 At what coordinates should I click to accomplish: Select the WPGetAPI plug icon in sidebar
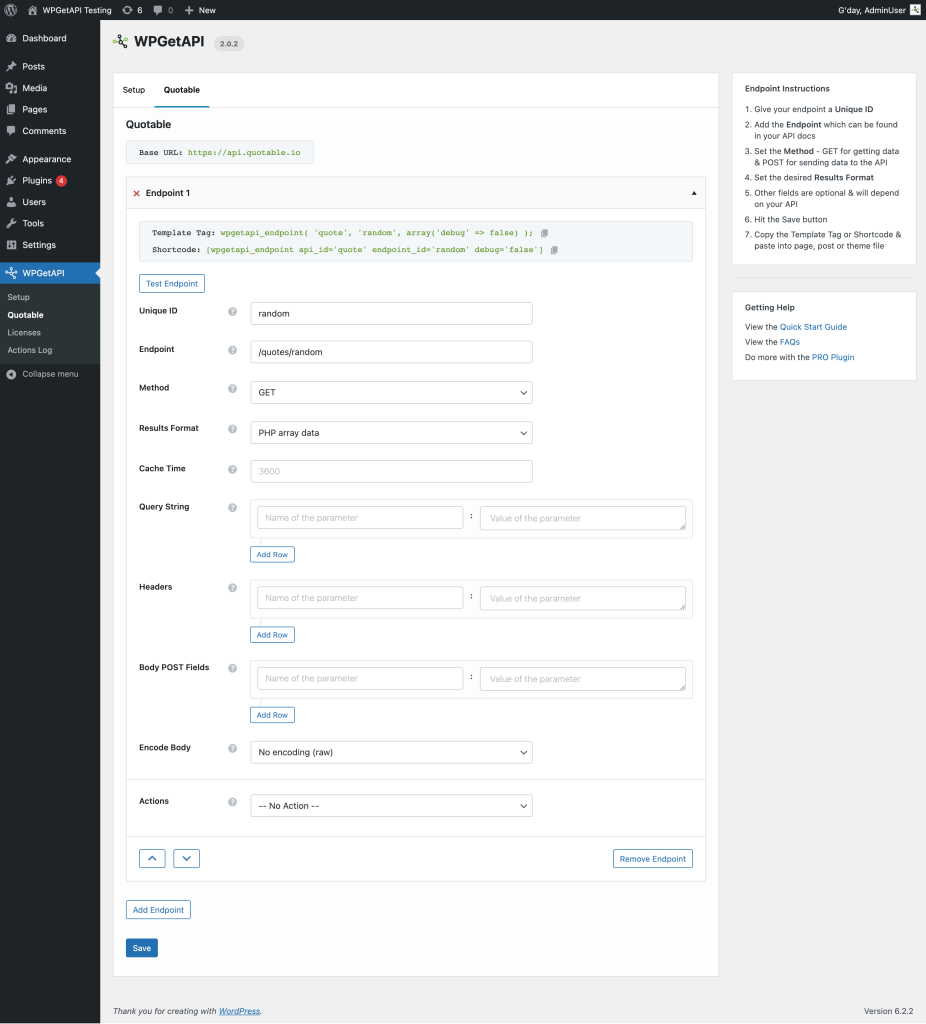[x=14, y=272]
